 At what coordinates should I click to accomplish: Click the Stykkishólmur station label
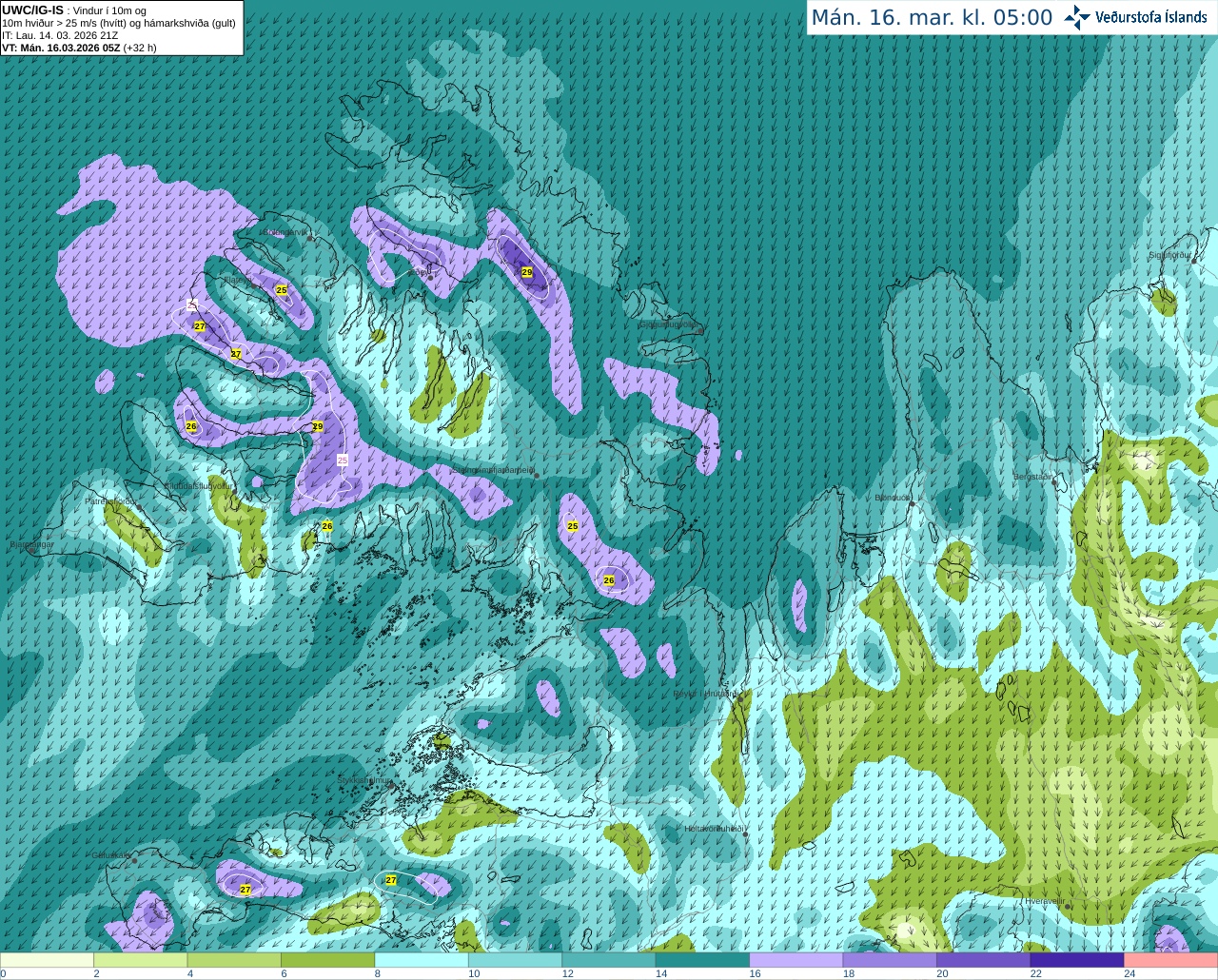364,780
